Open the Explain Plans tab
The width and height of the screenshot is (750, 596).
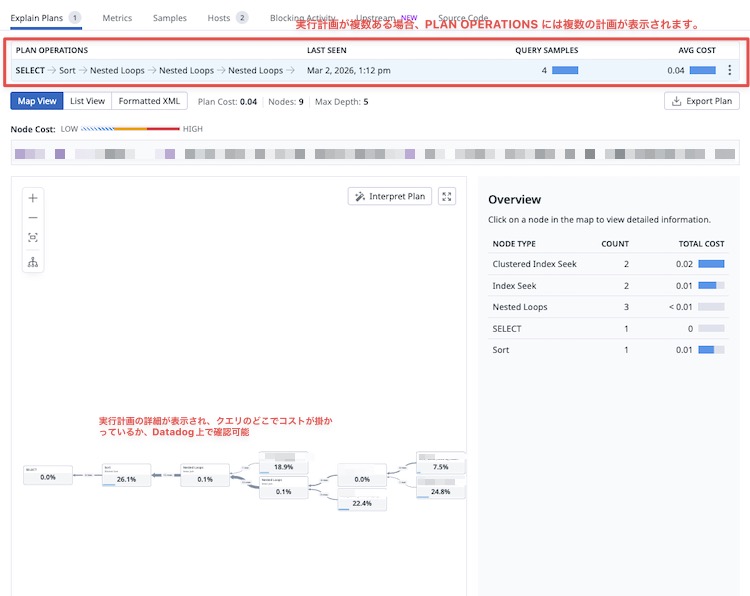tap(45, 18)
